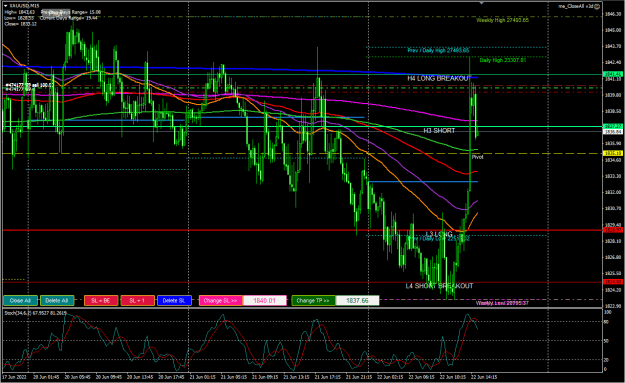Click the SL = BE button
This screenshot has height=383, width=625.
pos(101,301)
